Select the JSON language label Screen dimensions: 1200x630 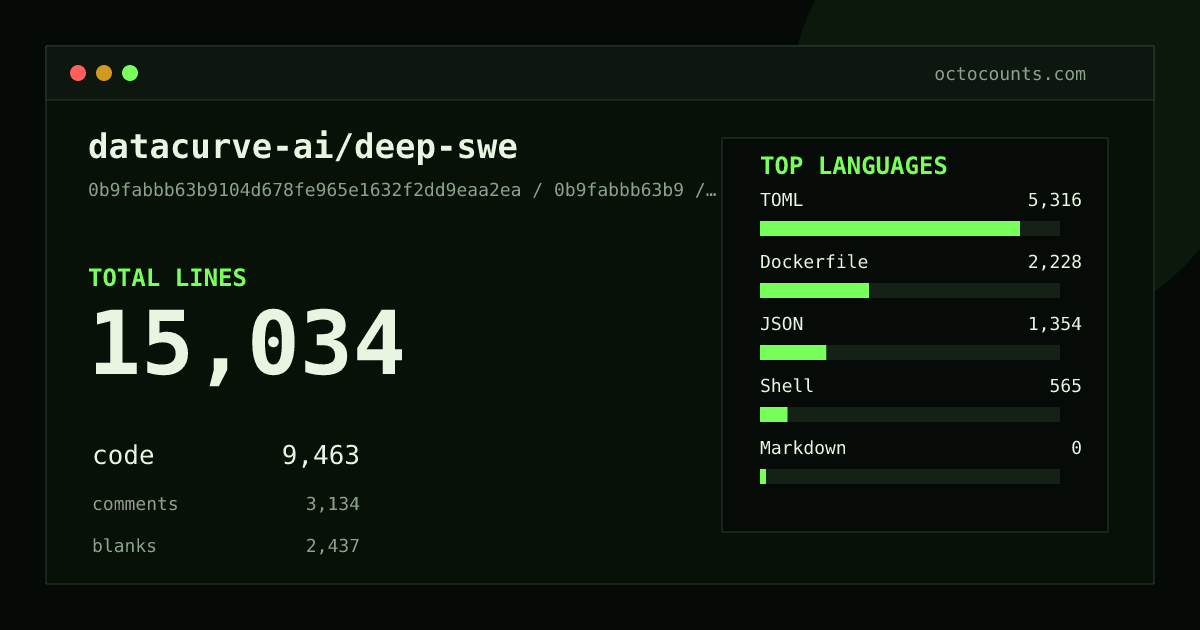pyautogui.click(x=781, y=324)
